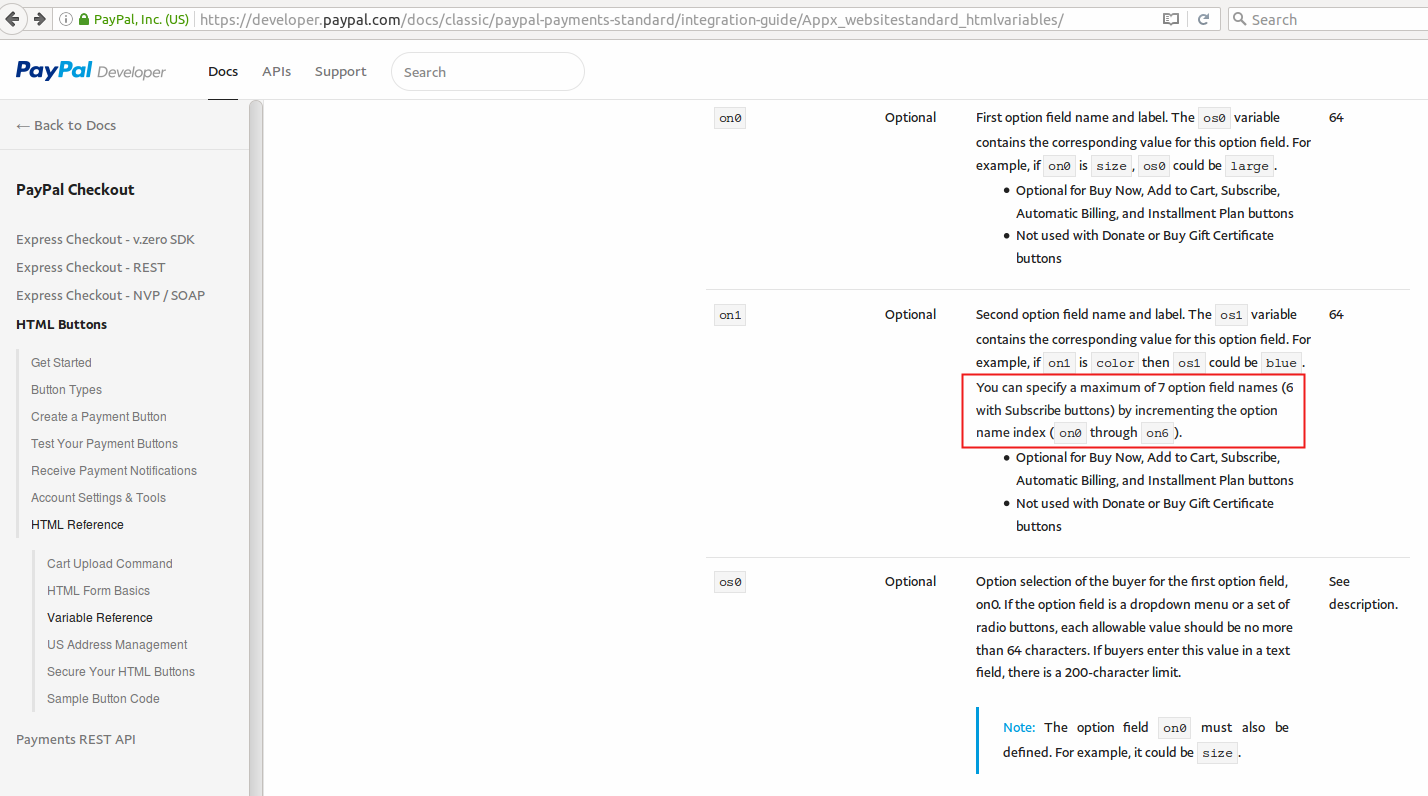Open US Address Management page
Screen dimensions: 1428x796
117,644
